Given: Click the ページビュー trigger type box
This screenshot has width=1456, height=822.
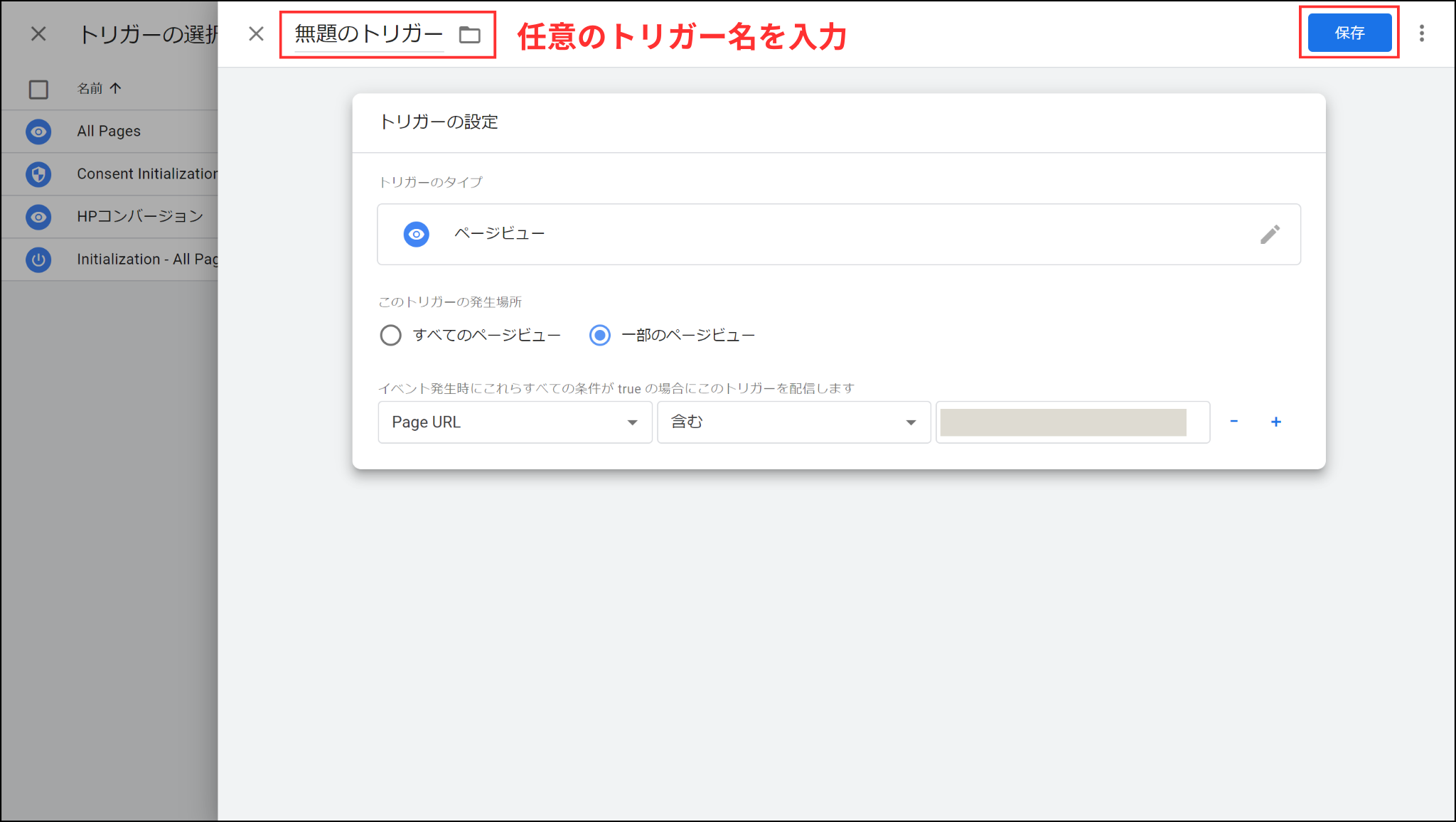Looking at the screenshot, I should (x=839, y=235).
